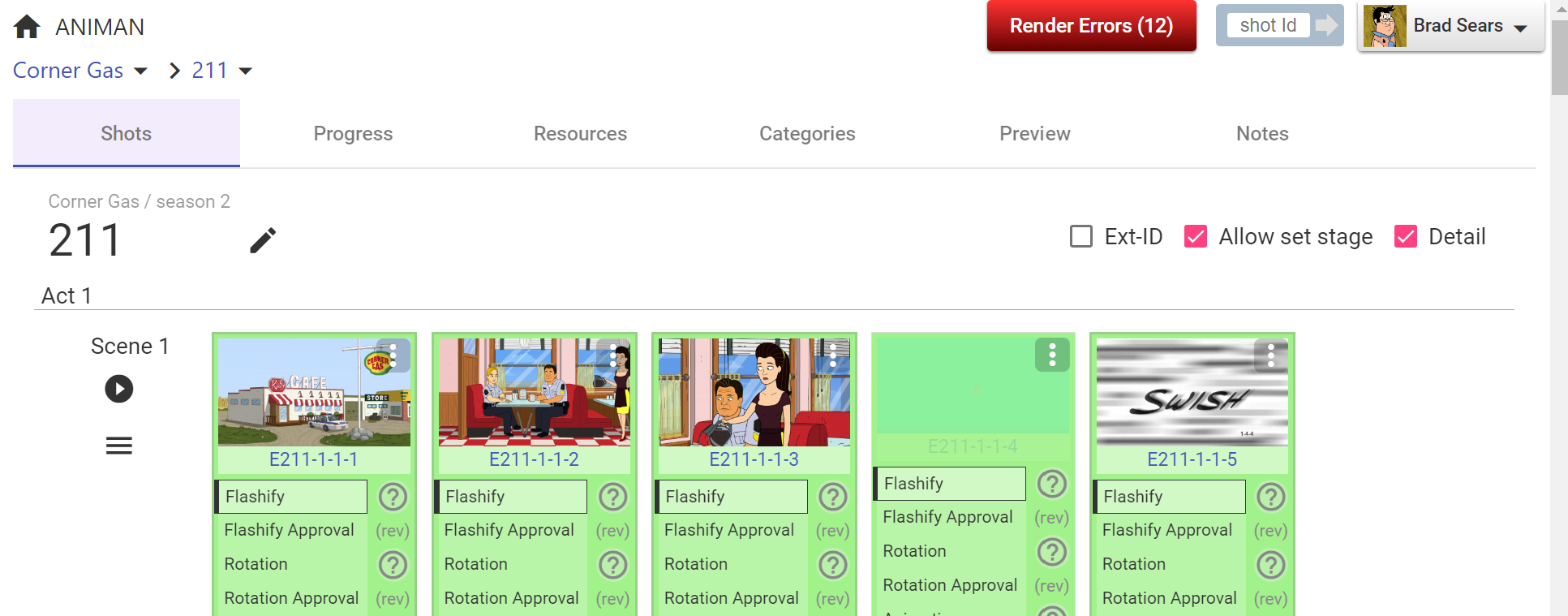1568x616 pixels.
Task: Switch to the Resources tab
Action: (x=580, y=133)
